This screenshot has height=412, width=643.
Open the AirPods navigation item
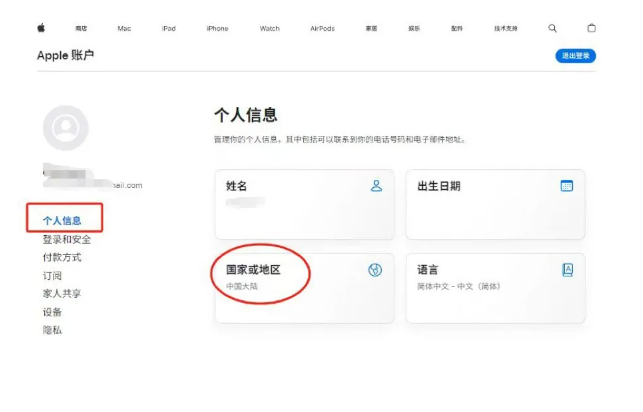[x=322, y=28]
